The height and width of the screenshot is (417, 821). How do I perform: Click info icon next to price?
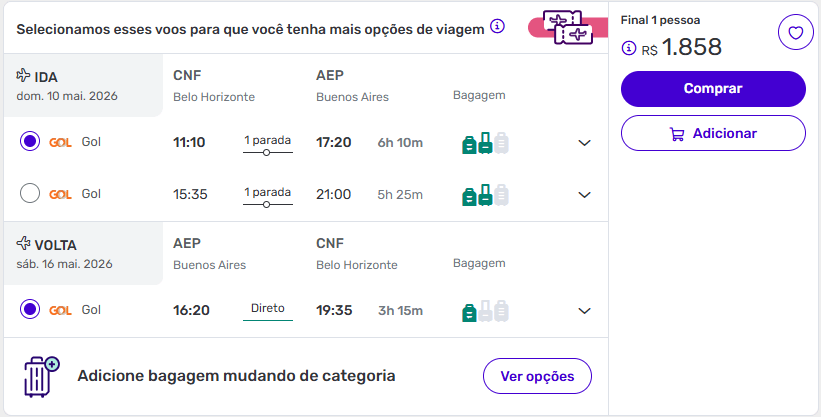(629, 48)
